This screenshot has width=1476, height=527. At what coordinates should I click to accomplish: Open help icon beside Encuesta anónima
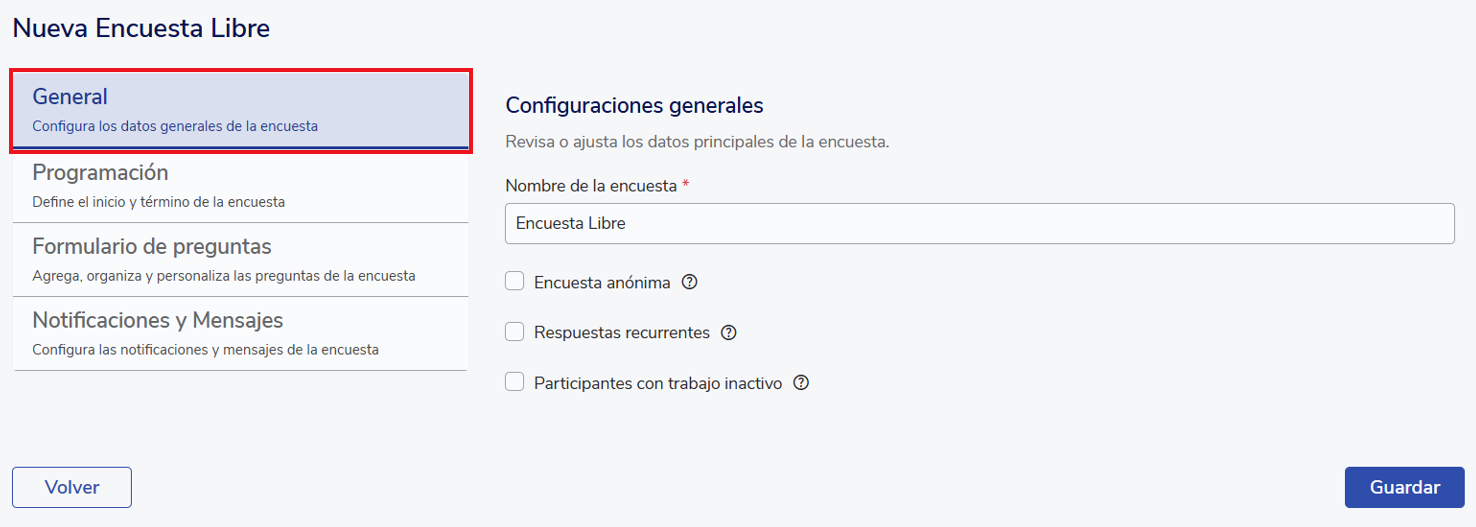click(x=689, y=282)
